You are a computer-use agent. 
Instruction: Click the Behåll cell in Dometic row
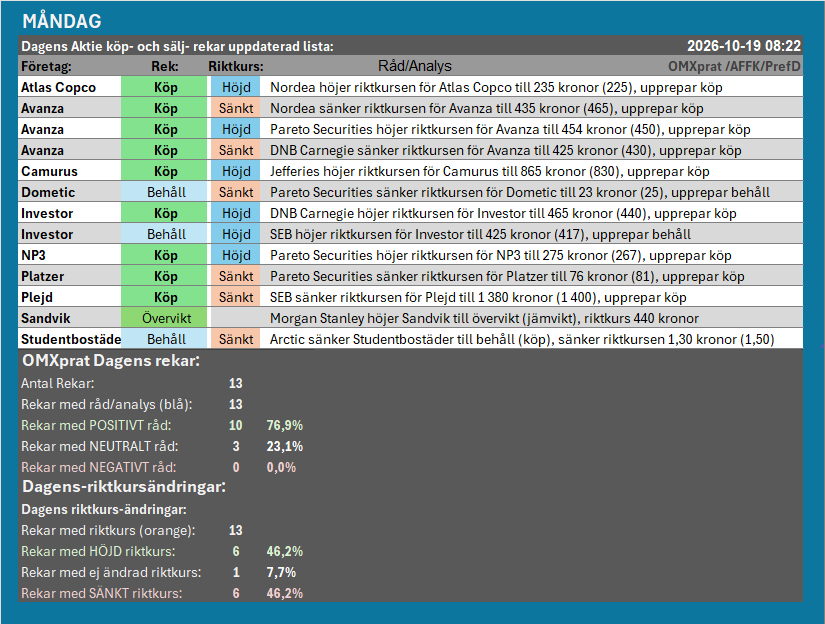165,193
